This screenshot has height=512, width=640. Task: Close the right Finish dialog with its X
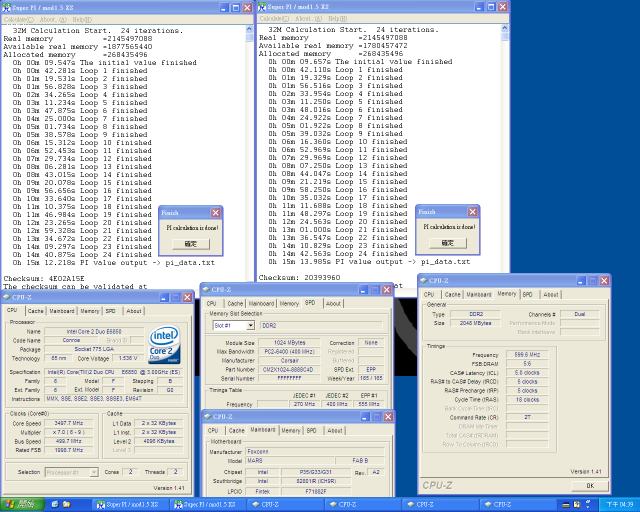pyautogui.click(x=473, y=211)
